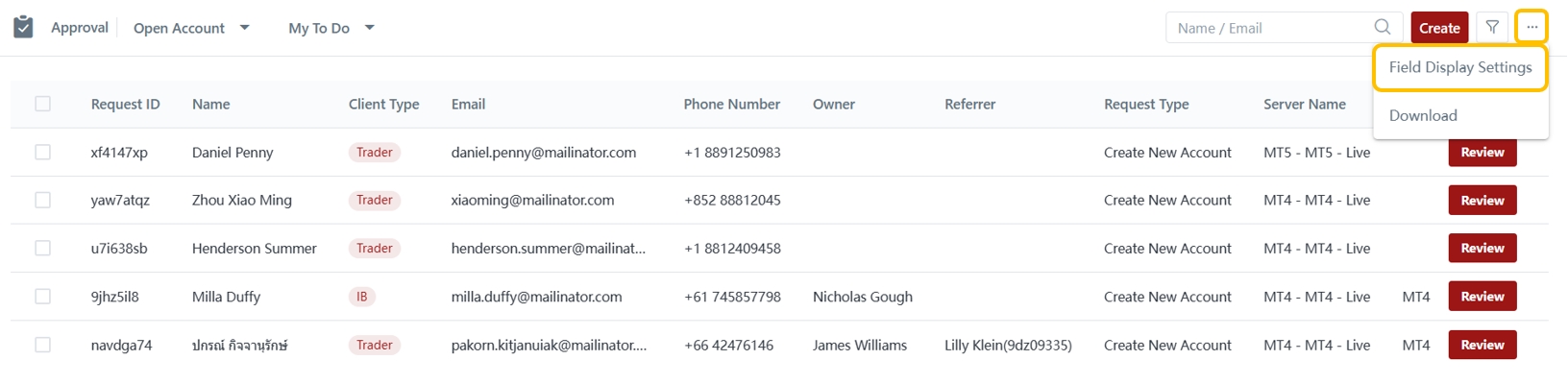This screenshot has height=384, width=1568.
Task: Tick the checkbox for request u7i638sb
Action: coord(43,249)
